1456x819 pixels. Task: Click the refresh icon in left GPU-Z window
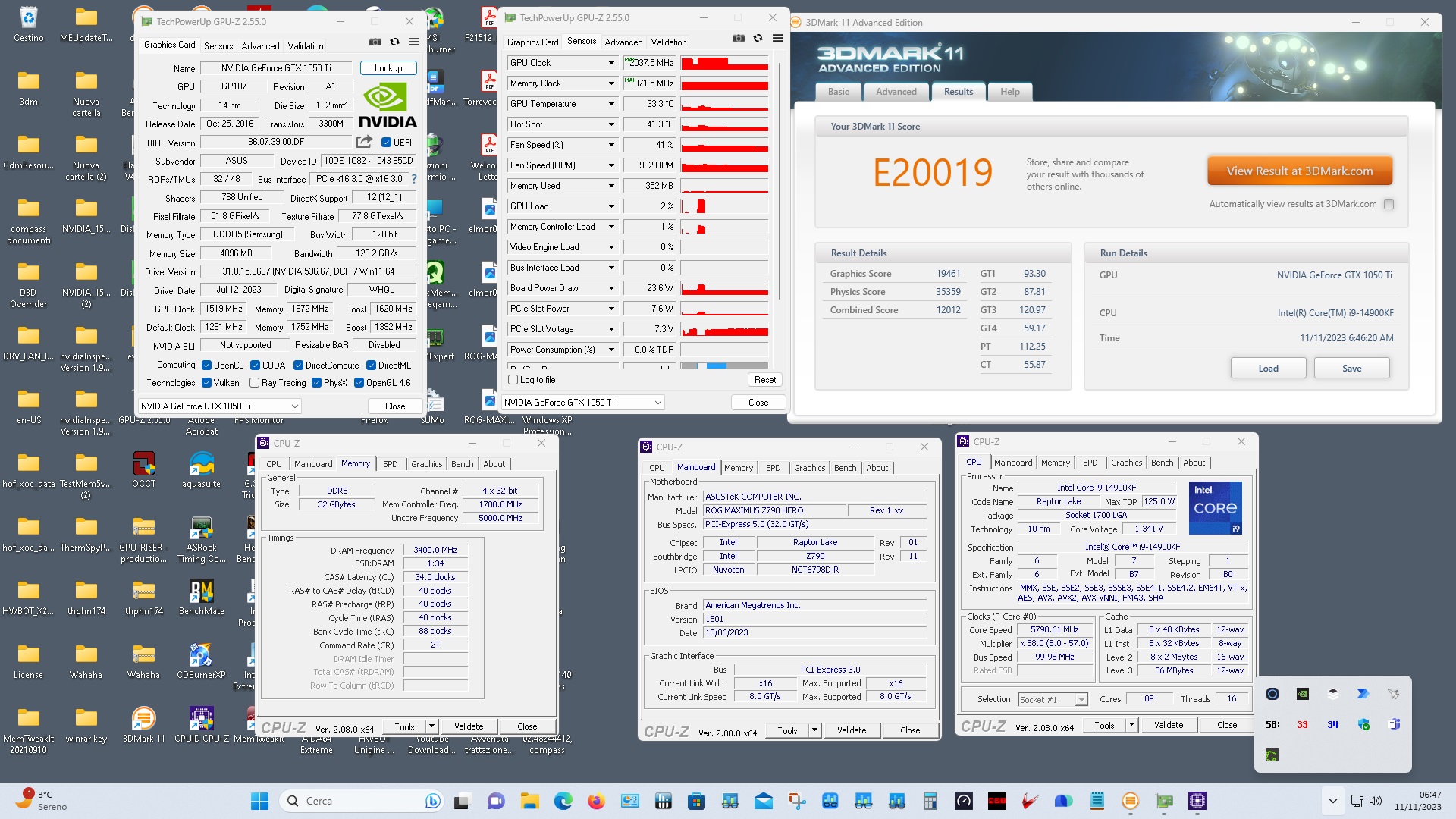[394, 42]
